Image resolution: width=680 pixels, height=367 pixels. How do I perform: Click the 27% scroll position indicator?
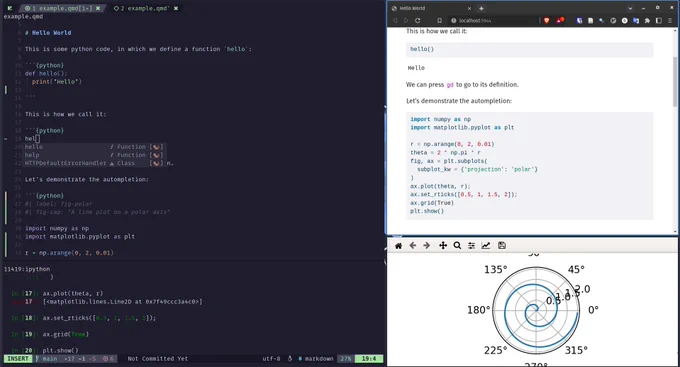coord(346,359)
